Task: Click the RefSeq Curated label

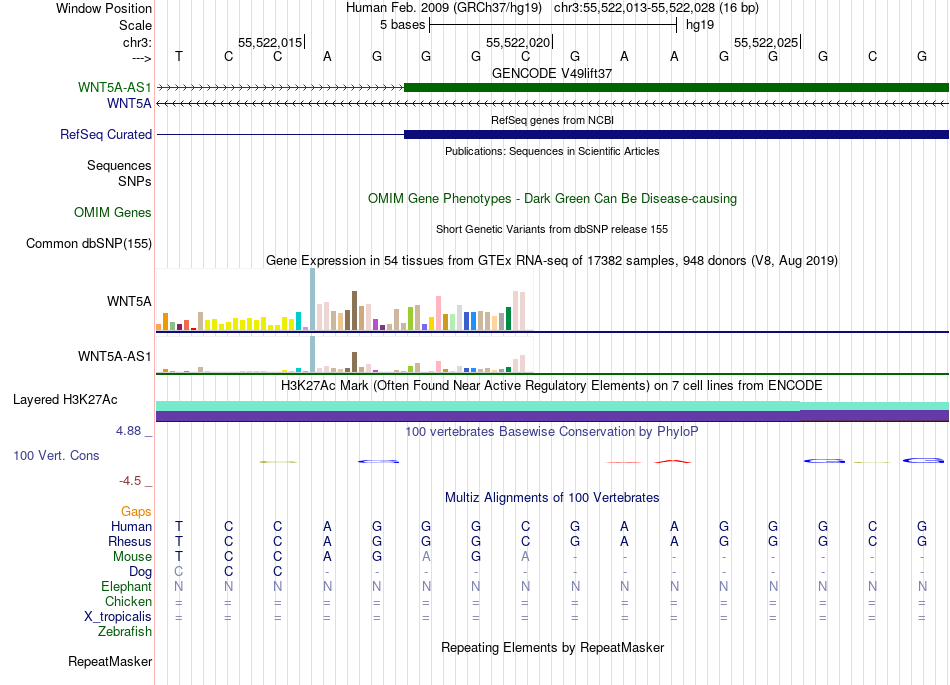Action: pyautogui.click(x=106, y=134)
